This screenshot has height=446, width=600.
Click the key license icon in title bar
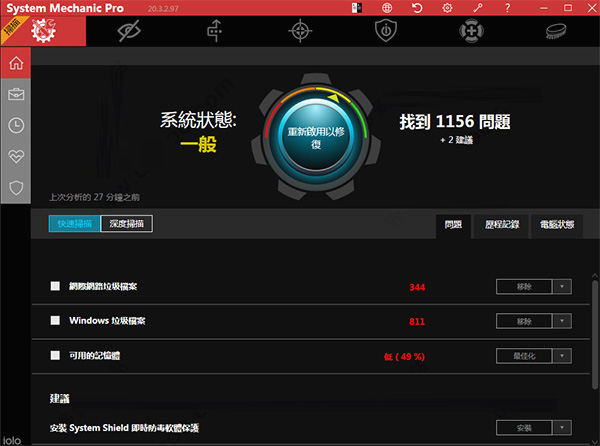478,8
